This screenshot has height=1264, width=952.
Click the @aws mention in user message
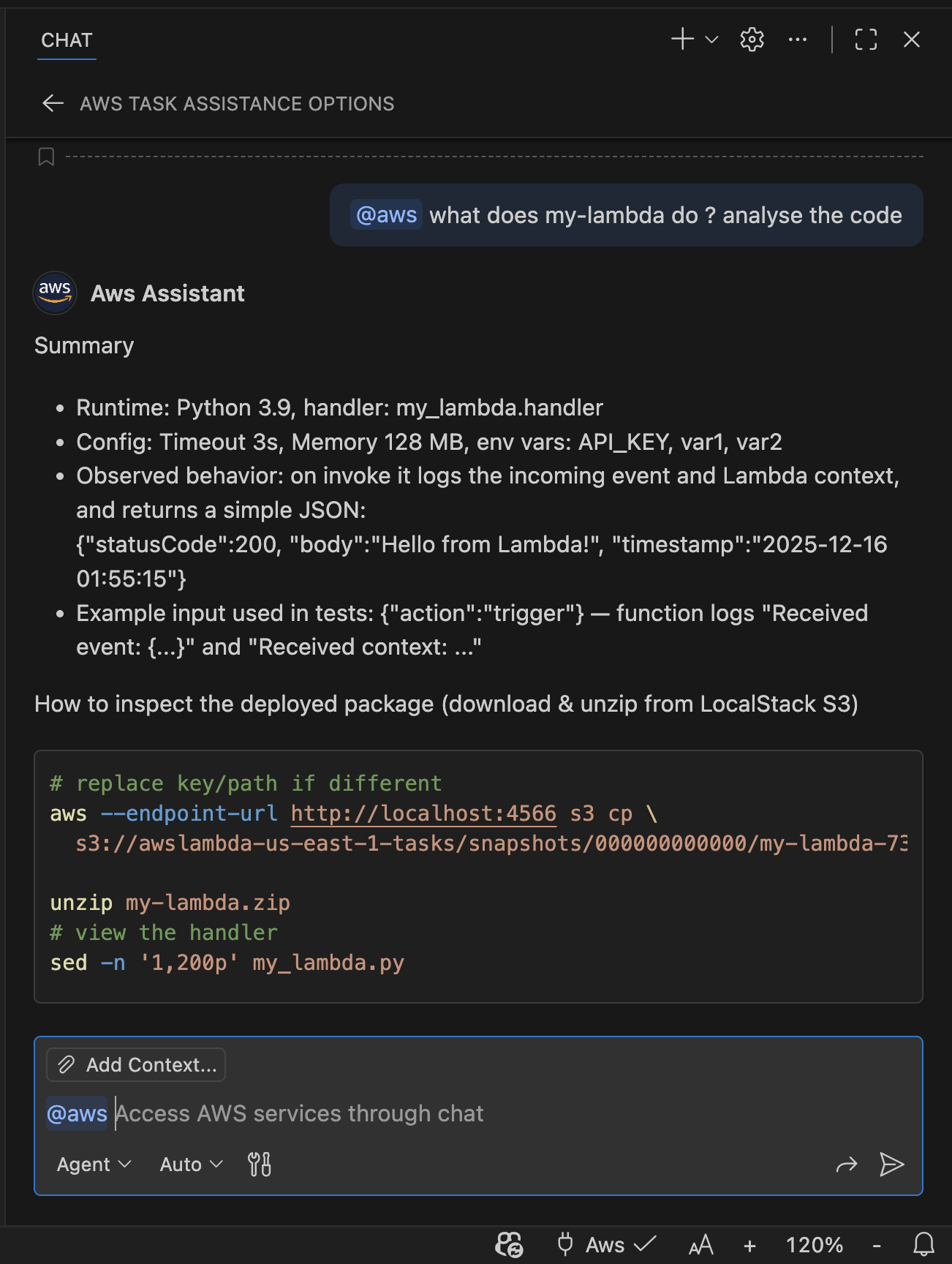[386, 215]
